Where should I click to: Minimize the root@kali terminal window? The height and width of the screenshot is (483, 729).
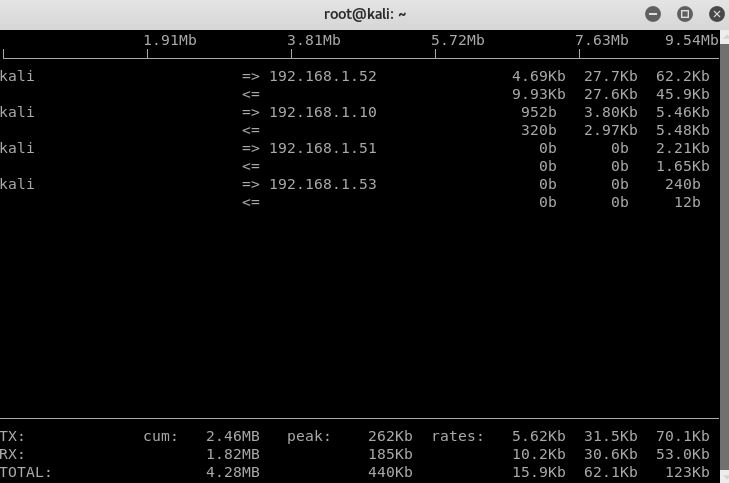pyautogui.click(x=653, y=14)
